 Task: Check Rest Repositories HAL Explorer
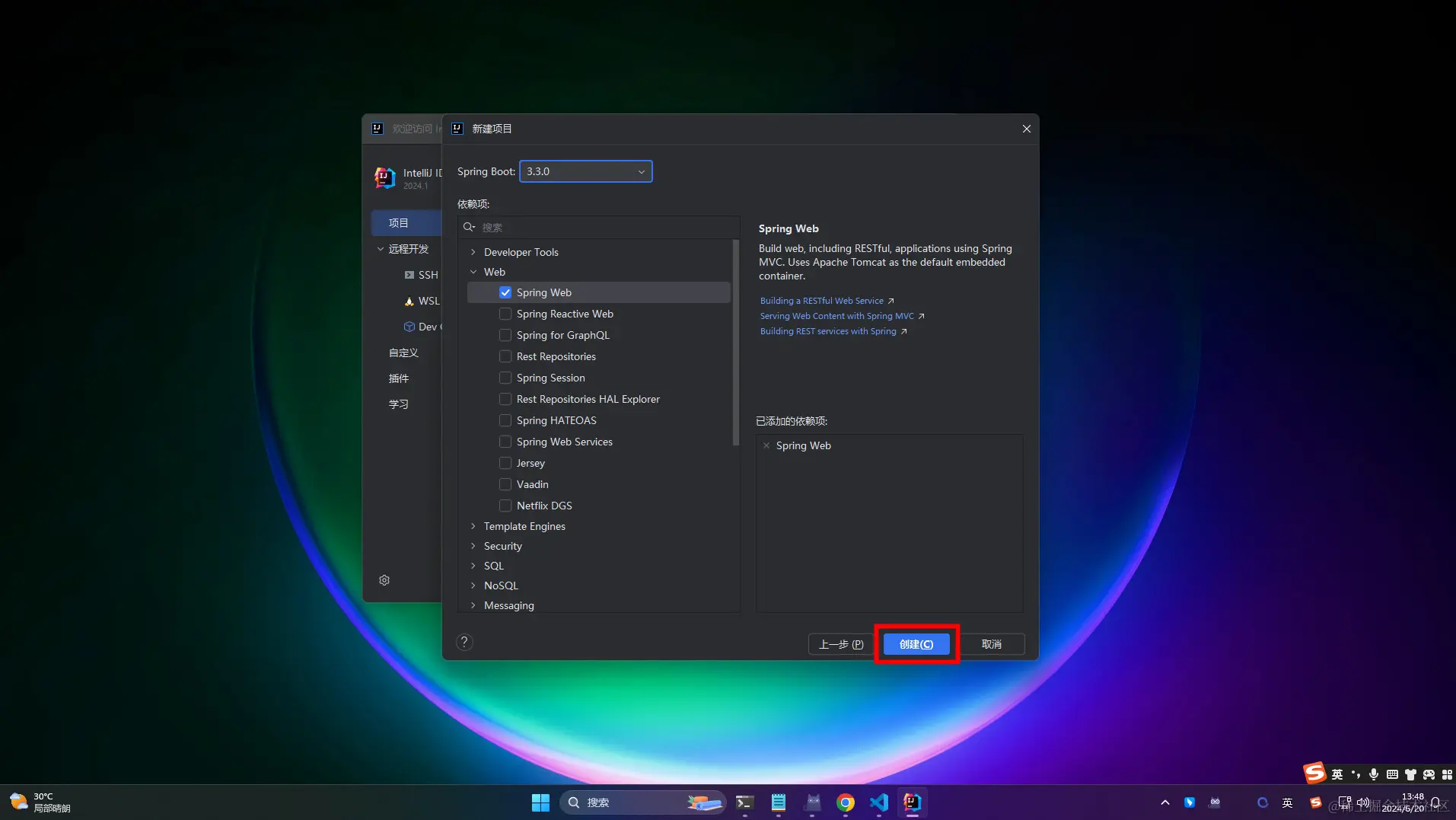point(505,399)
